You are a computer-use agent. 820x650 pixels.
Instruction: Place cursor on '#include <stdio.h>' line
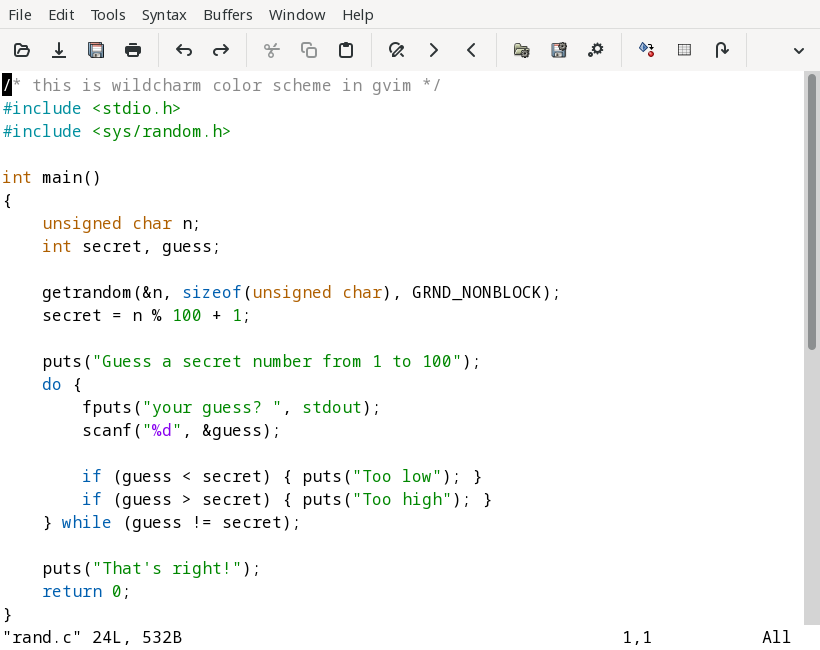[92, 108]
